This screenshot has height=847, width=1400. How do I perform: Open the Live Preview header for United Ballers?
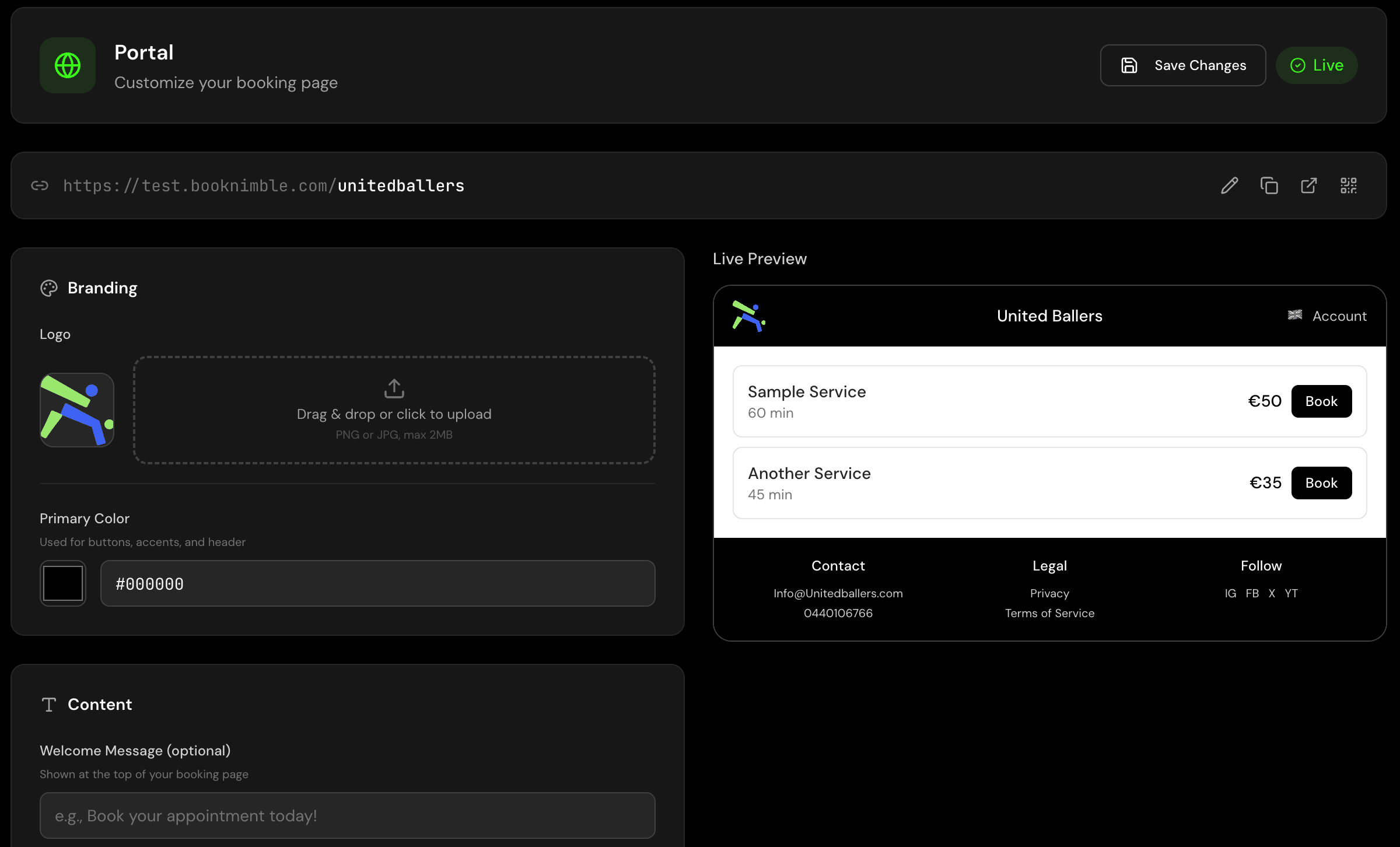pos(1049,316)
